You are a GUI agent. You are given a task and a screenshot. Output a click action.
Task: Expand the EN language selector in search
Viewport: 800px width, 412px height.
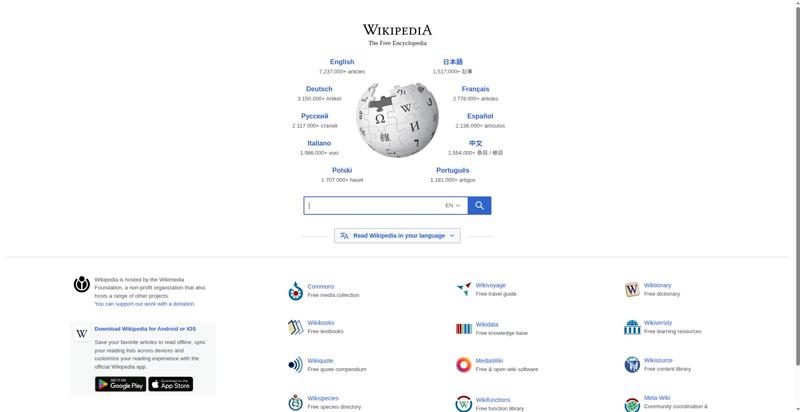(453, 205)
